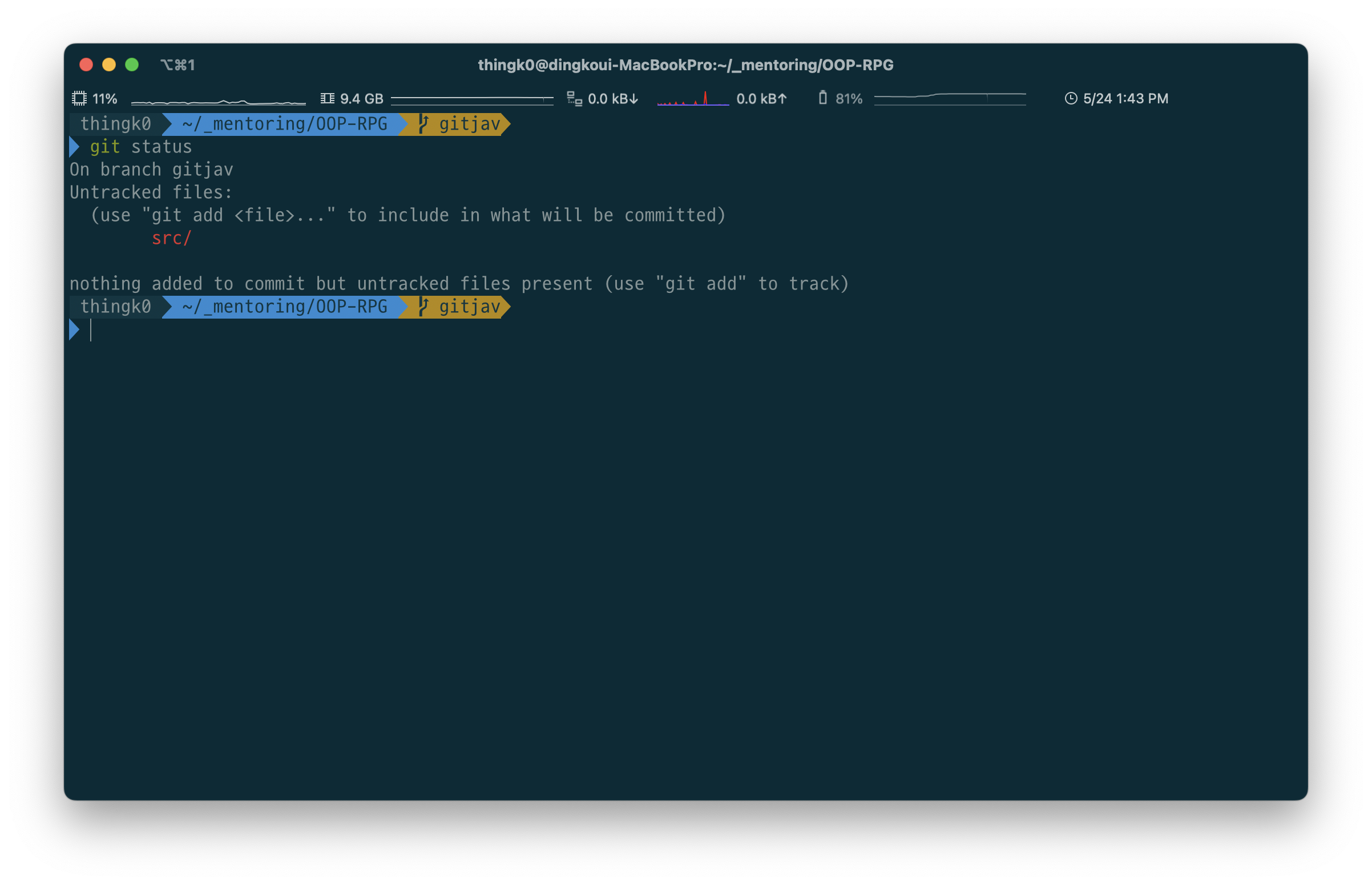Screen dimensions: 1372x885
Task: Click the blue prompt arrow before git status
Action: click(x=74, y=147)
